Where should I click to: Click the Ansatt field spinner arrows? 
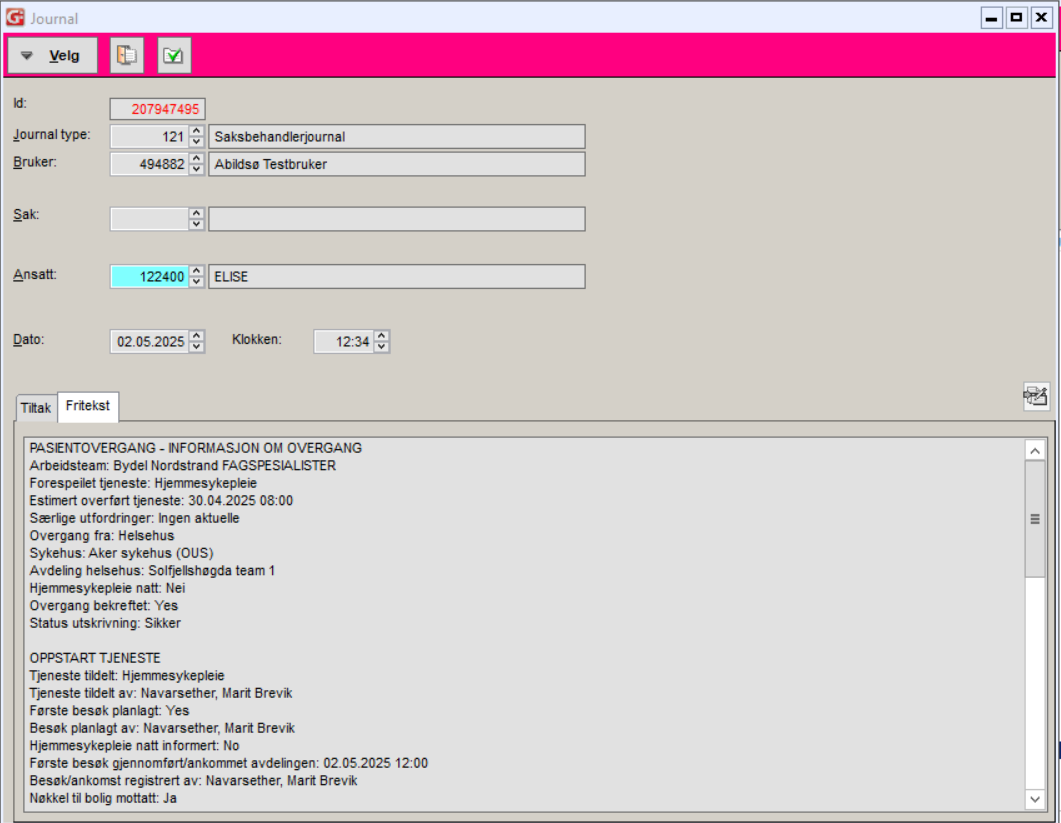coord(197,276)
